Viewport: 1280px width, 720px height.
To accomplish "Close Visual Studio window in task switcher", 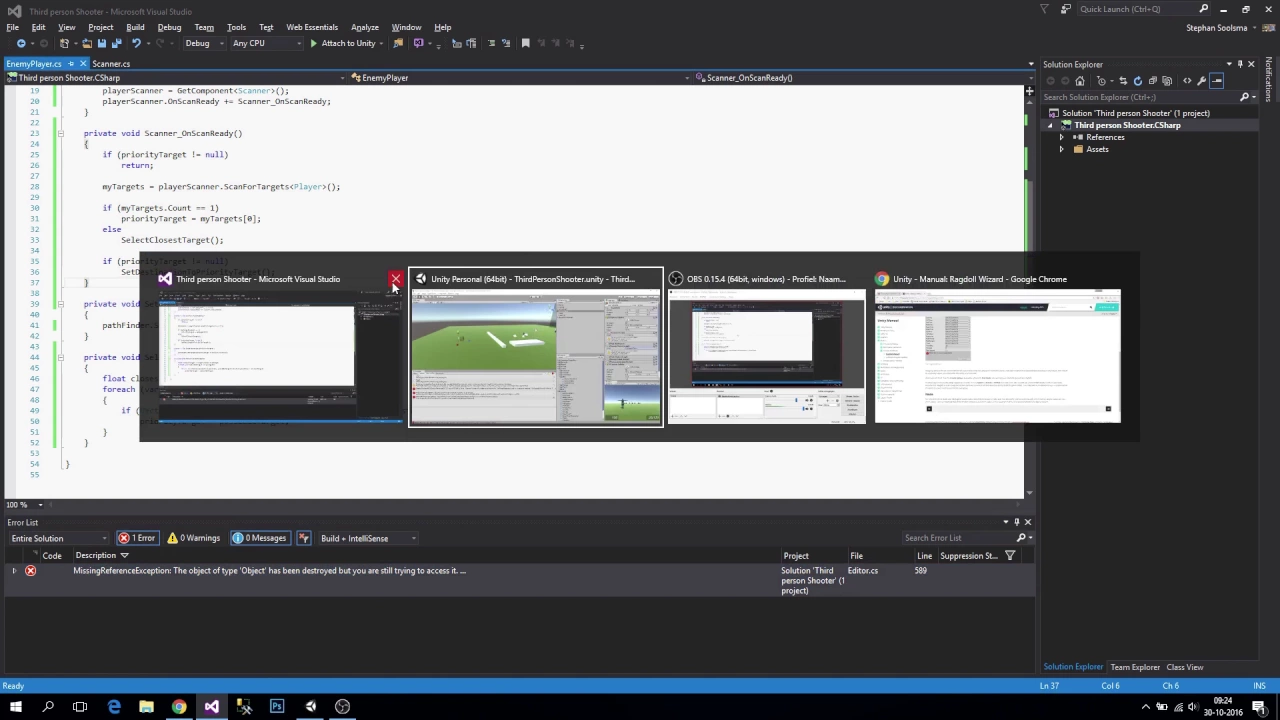I will coord(396,279).
